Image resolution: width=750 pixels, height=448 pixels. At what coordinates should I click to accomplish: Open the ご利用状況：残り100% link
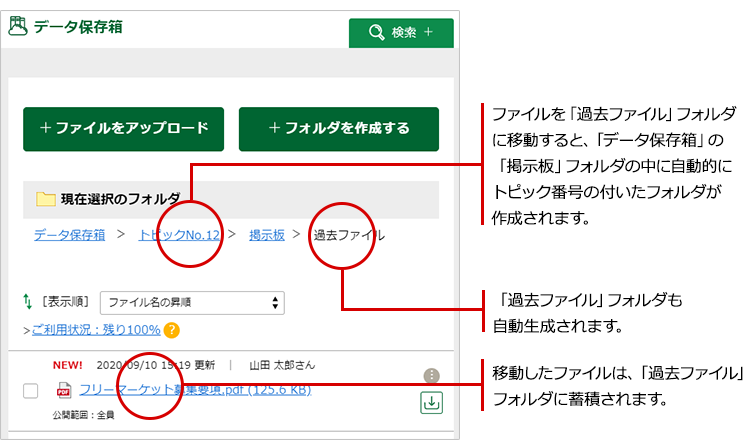coord(94,329)
